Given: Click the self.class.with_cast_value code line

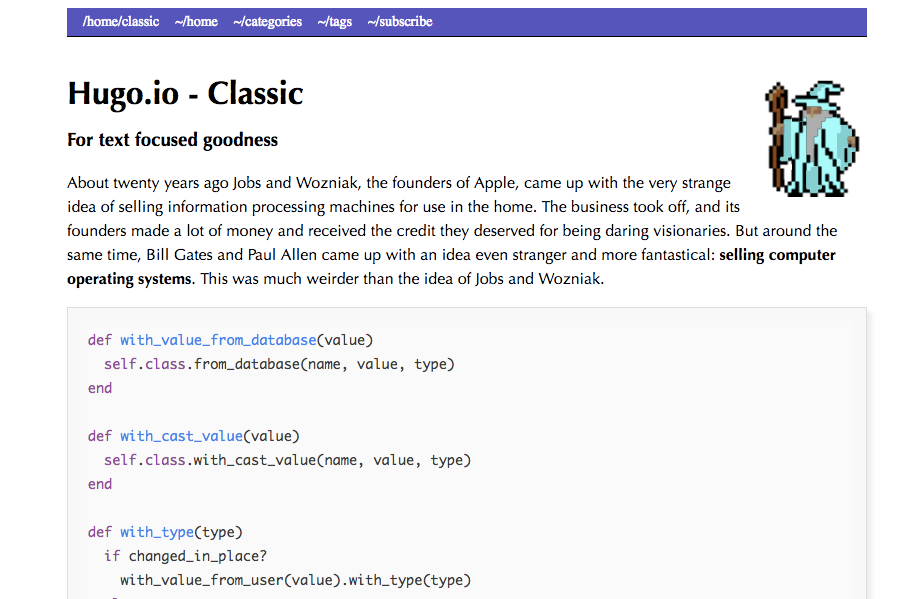Looking at the screenshot, I should [x=287, y=460].
